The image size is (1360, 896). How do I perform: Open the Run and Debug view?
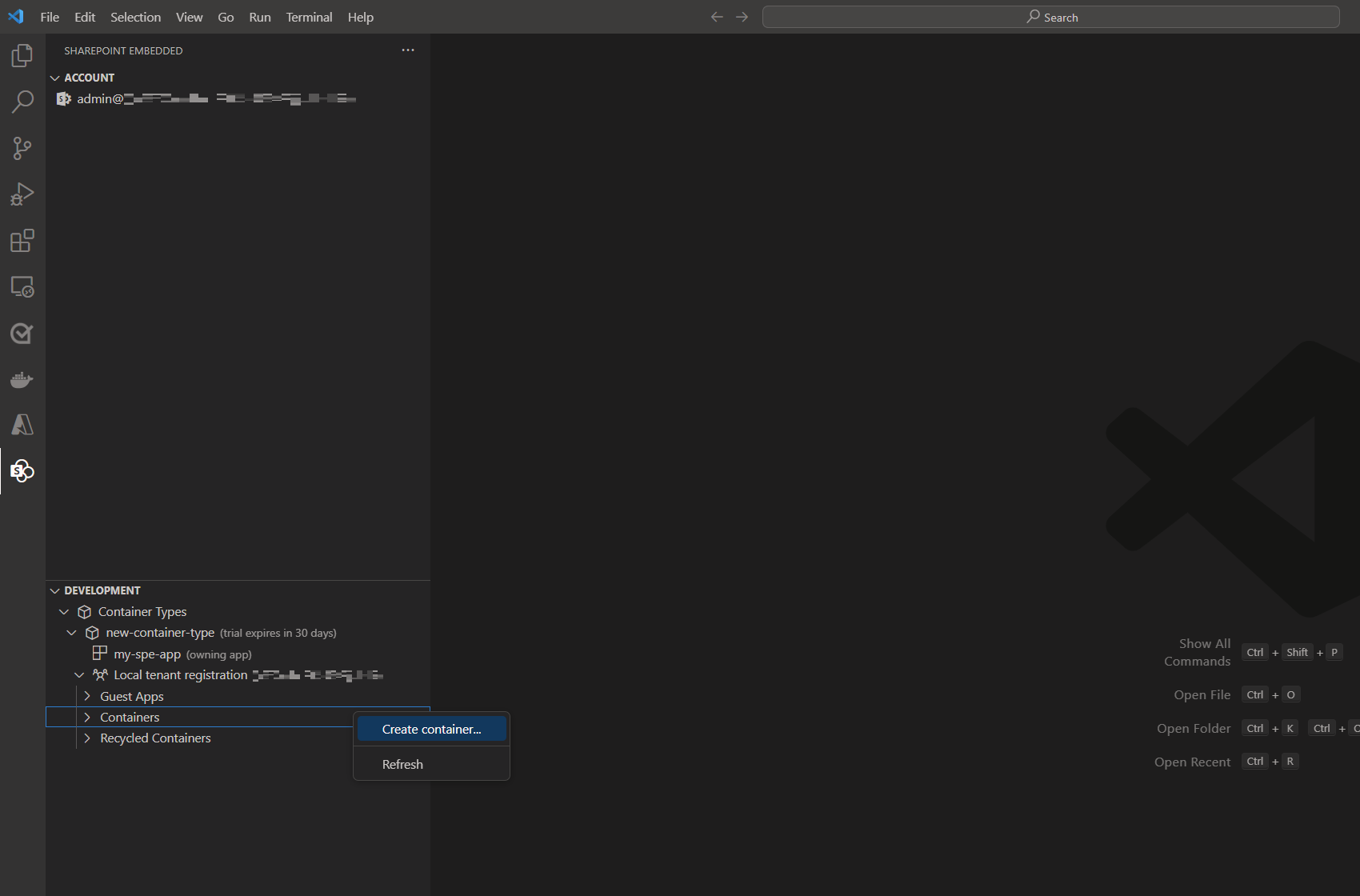[x=22, y=194]
